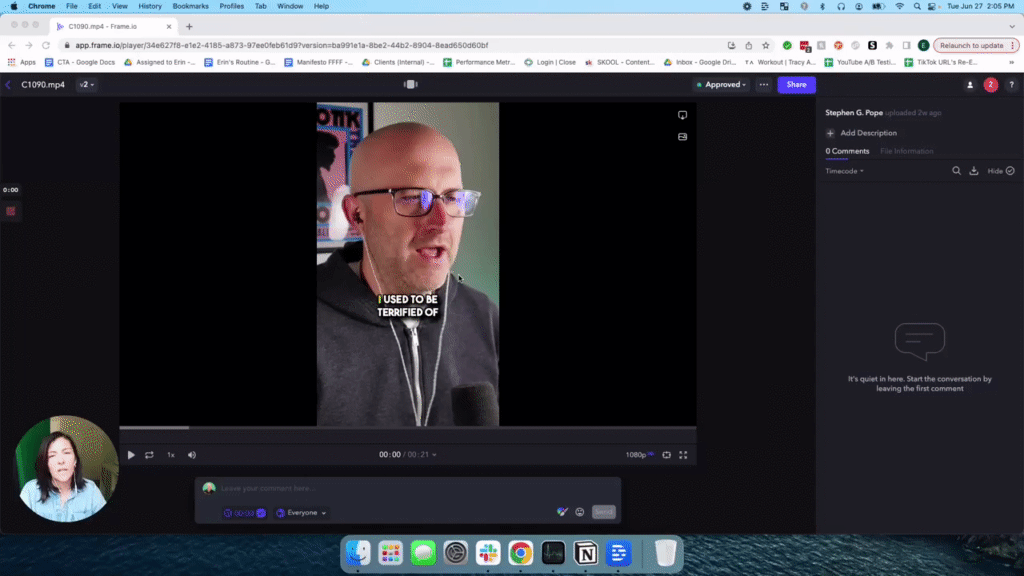Mute the video volume
The image size is (1024, 576).
click(192, 455)
